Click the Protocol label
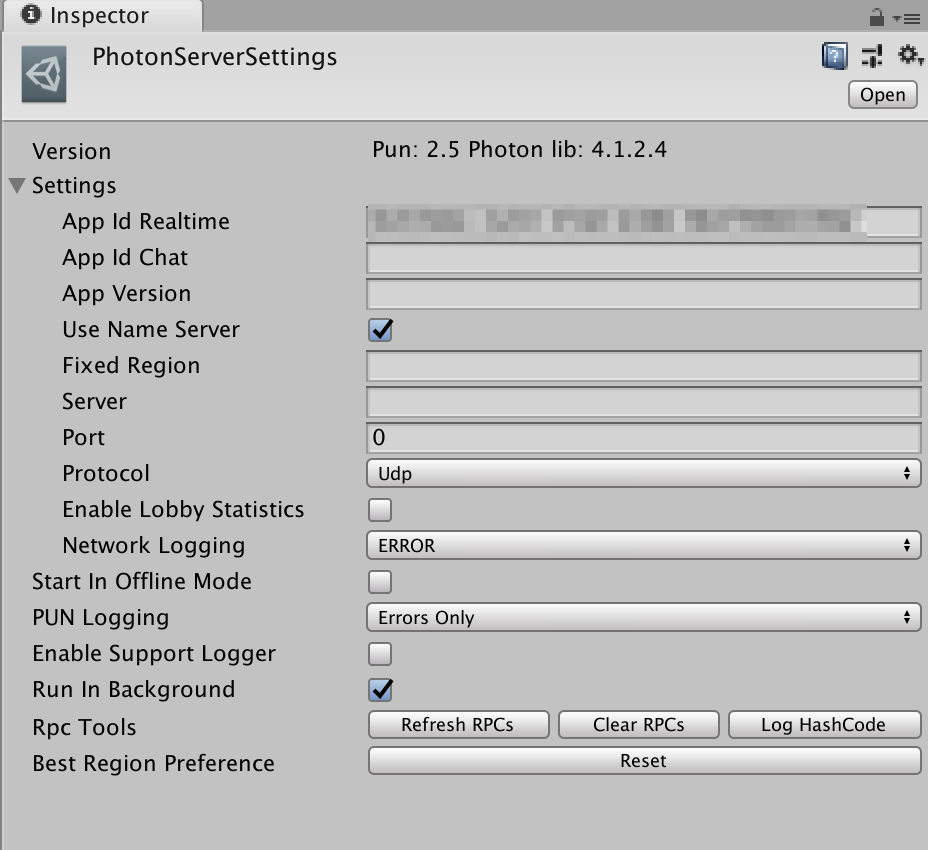Viewport: 928px width, 850px height. pyautogui.click(x=106, y=474)
